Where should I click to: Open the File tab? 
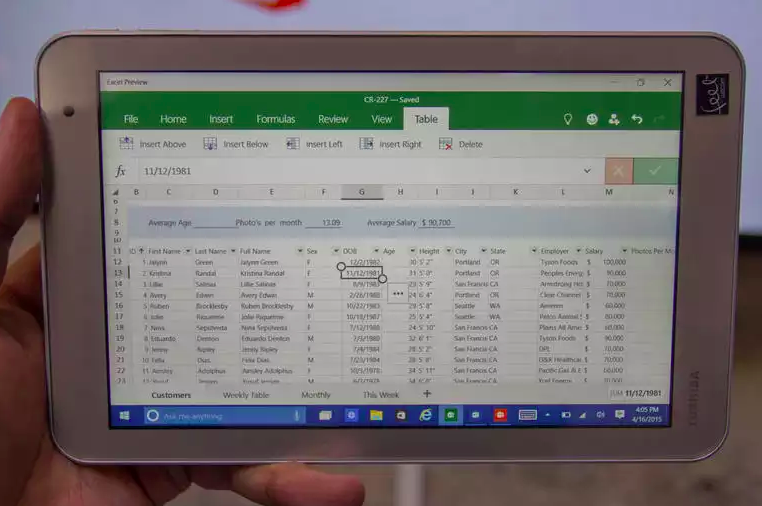(131, 119)
